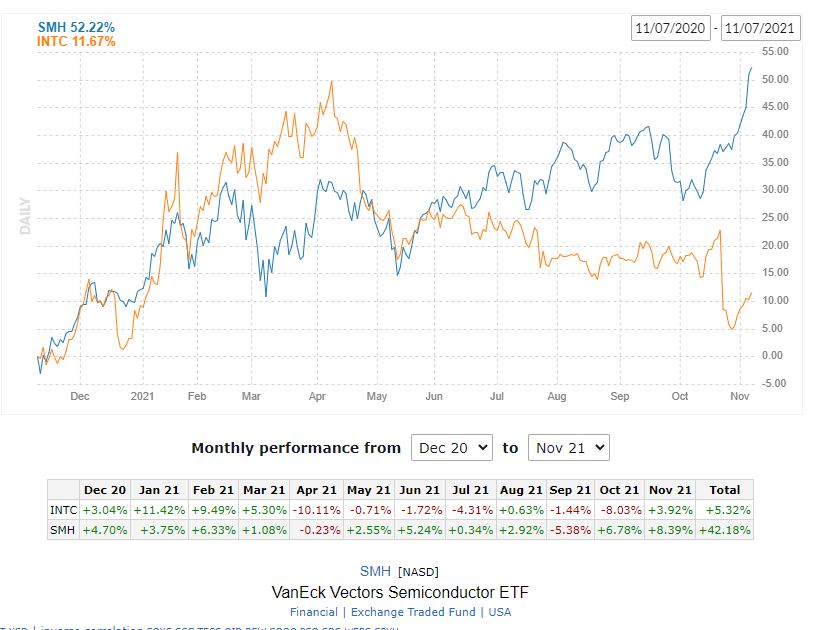Click INTC's -10.11% April cell
Image resolution: width=820 pixels, height=630 pixels.
(x=316, y=510)
